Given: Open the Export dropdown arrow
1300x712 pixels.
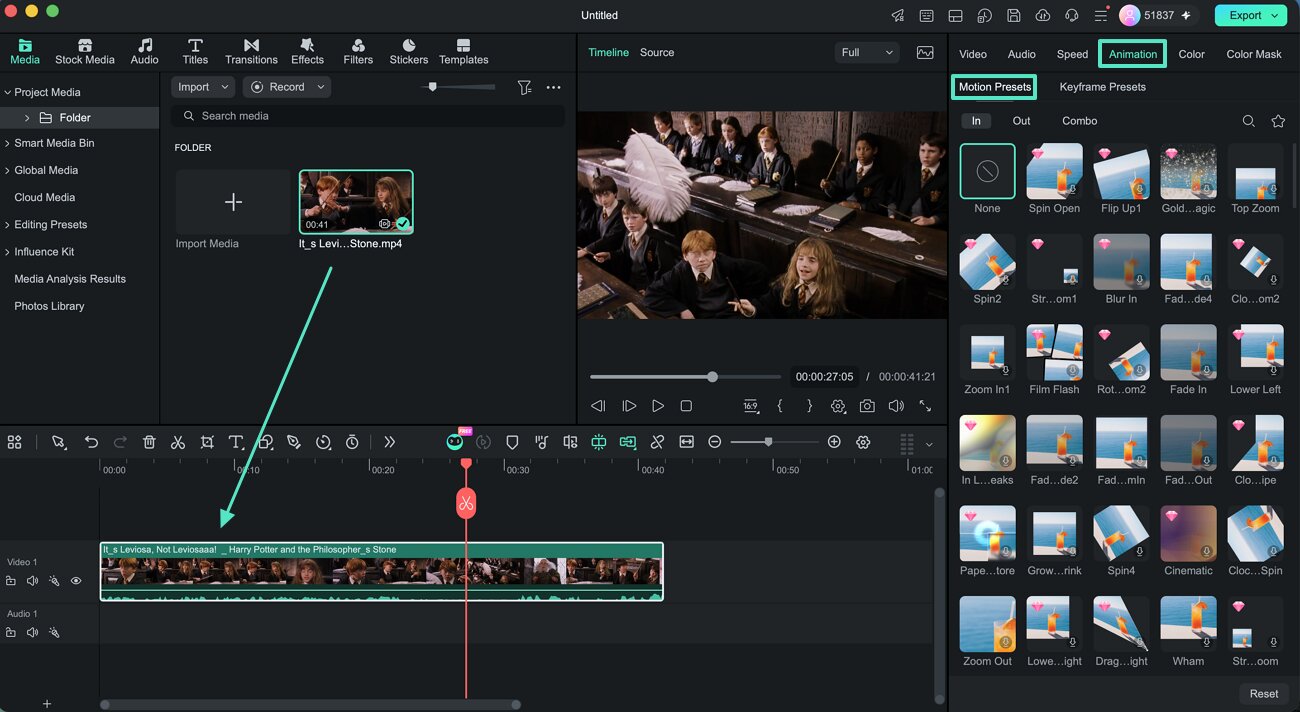Looking at the screenshot, I should (1274, 15).
